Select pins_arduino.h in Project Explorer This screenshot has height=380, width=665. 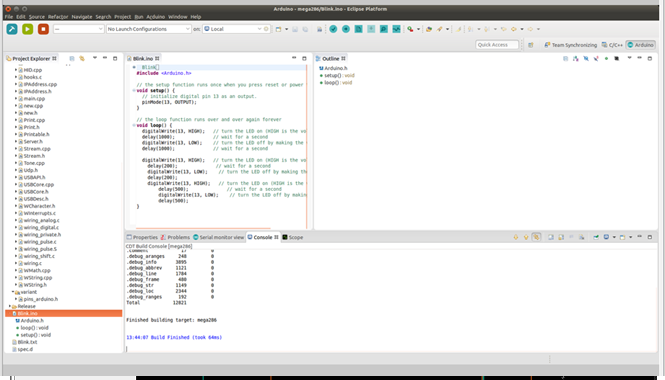[41, 299]
